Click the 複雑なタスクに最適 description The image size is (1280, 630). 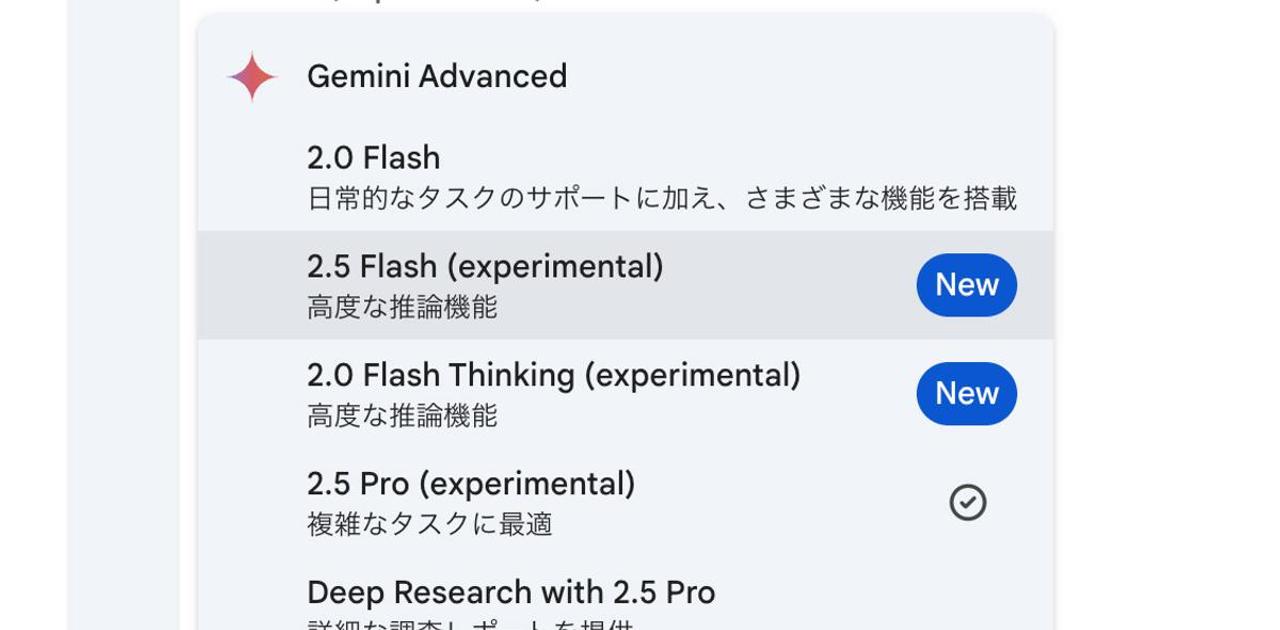point(429,524)
